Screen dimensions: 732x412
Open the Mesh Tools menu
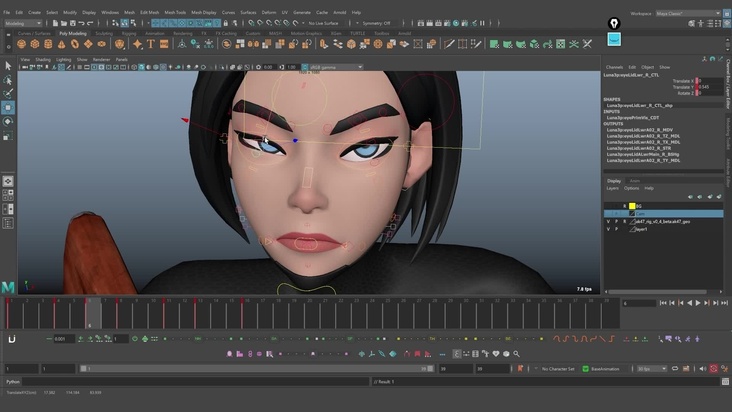(175, 12)
